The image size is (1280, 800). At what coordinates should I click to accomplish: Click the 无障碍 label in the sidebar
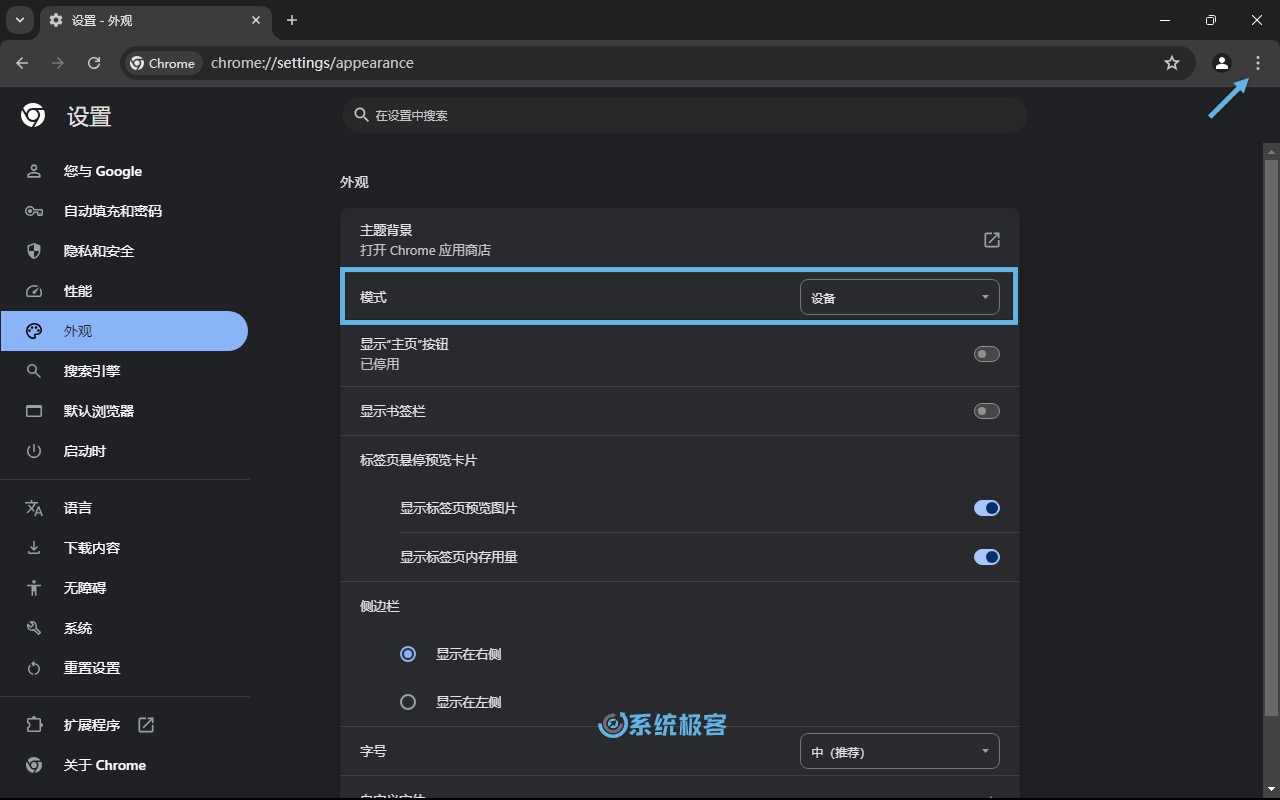(x=85, y=588)
